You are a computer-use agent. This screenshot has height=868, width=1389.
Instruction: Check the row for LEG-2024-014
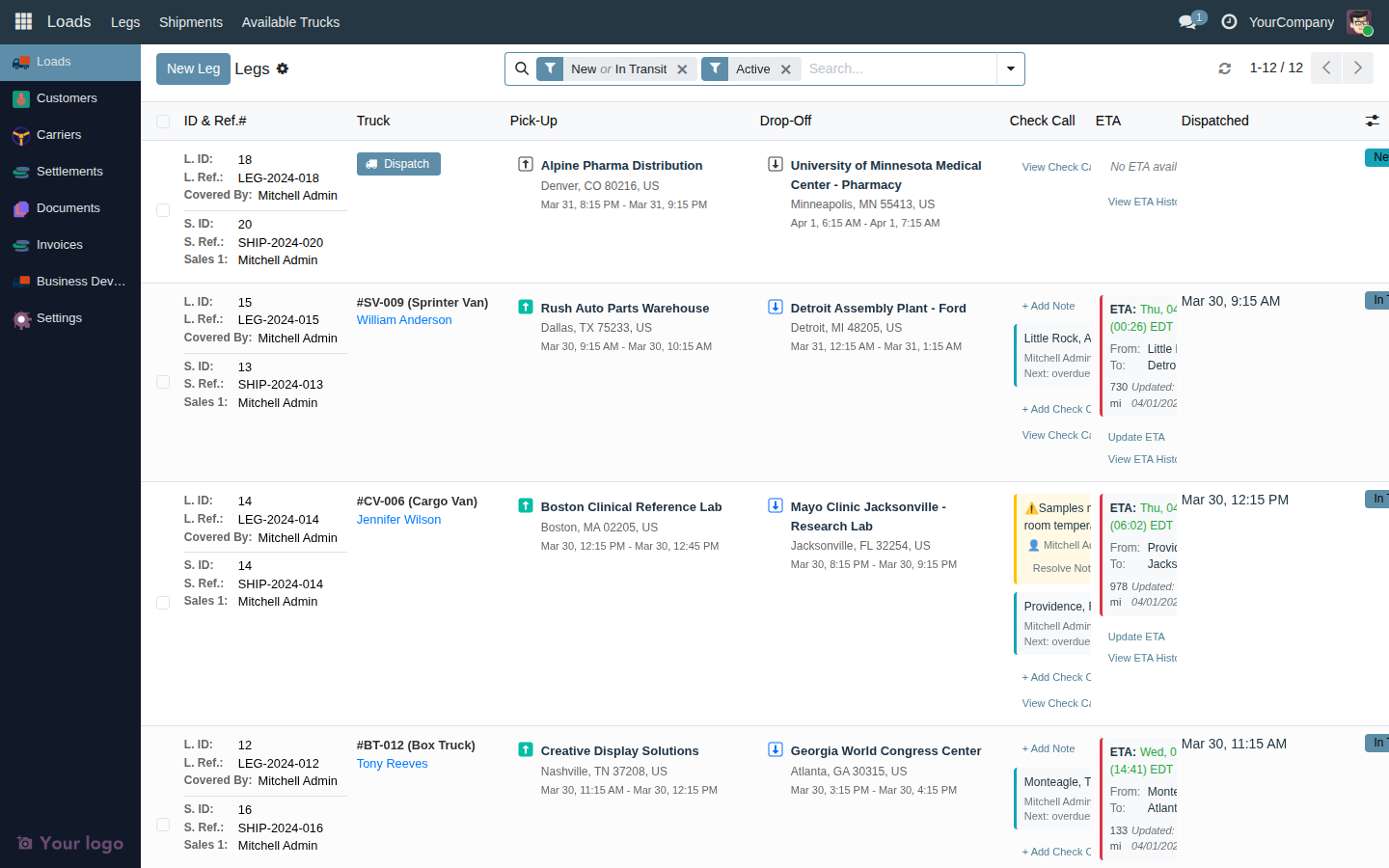[x=163, y=603]
